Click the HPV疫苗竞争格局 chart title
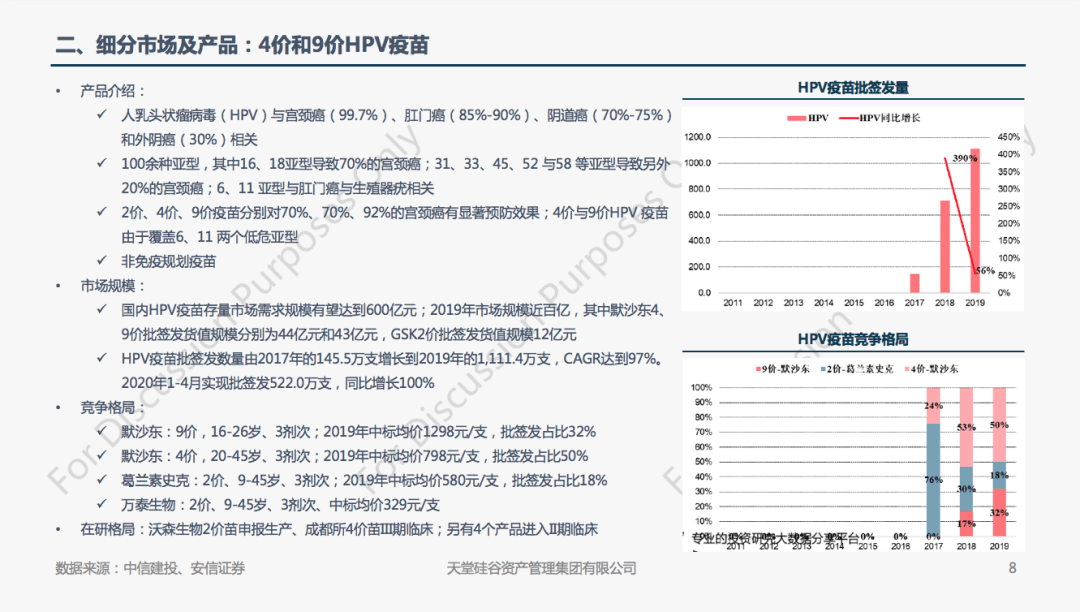 (853, 340)
